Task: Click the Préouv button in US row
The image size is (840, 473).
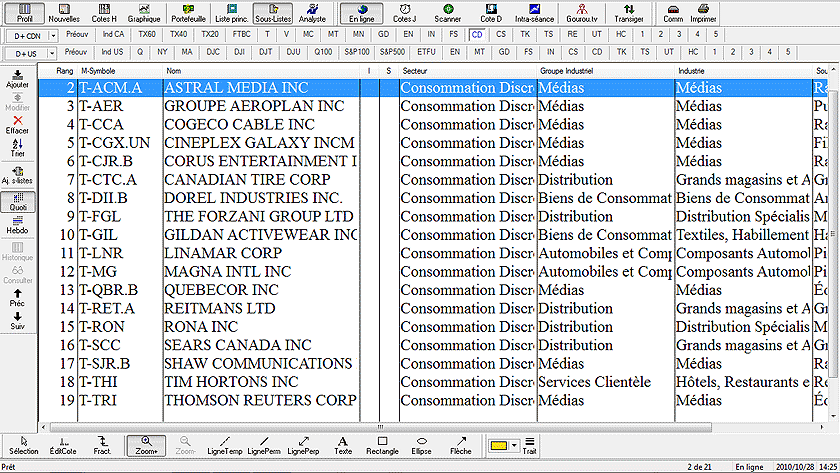Action: [76, 52]
